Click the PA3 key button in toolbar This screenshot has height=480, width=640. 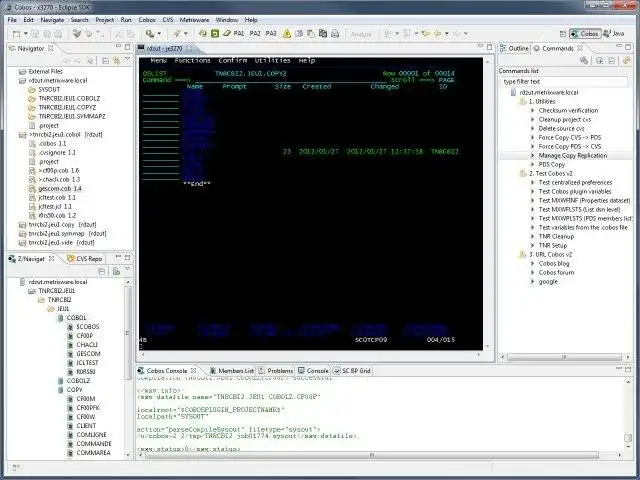pyautogui.click(x=271, y=33)
